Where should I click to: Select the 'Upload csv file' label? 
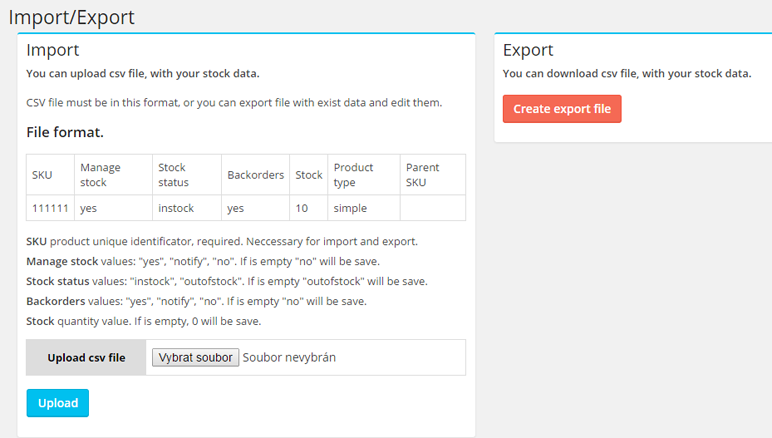(86, 358)
